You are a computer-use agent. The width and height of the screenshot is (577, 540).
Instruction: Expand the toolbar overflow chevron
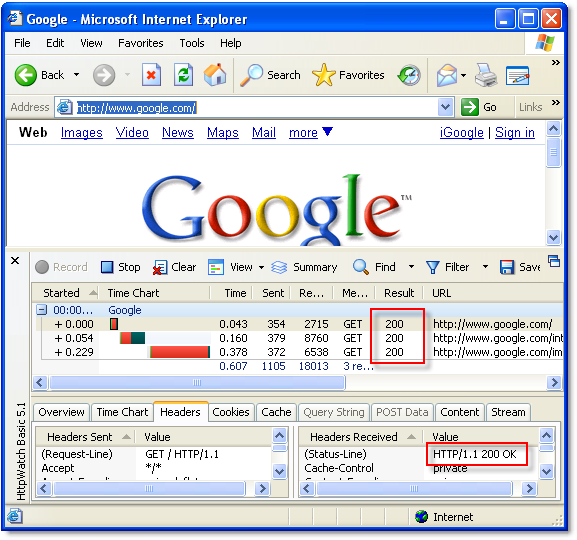[x=556, y=62]
